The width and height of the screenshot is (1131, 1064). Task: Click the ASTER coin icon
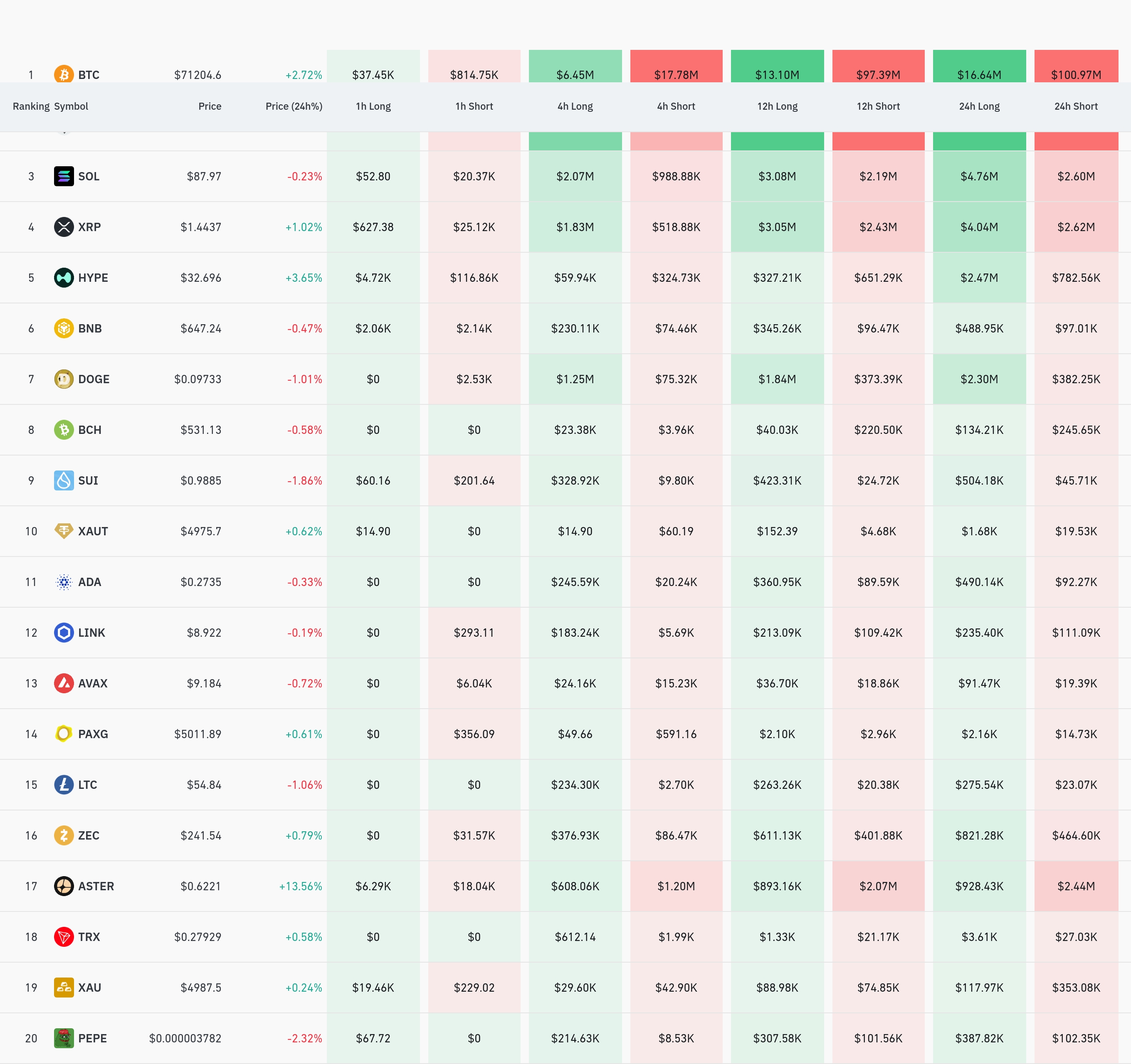tap(64, 886)
